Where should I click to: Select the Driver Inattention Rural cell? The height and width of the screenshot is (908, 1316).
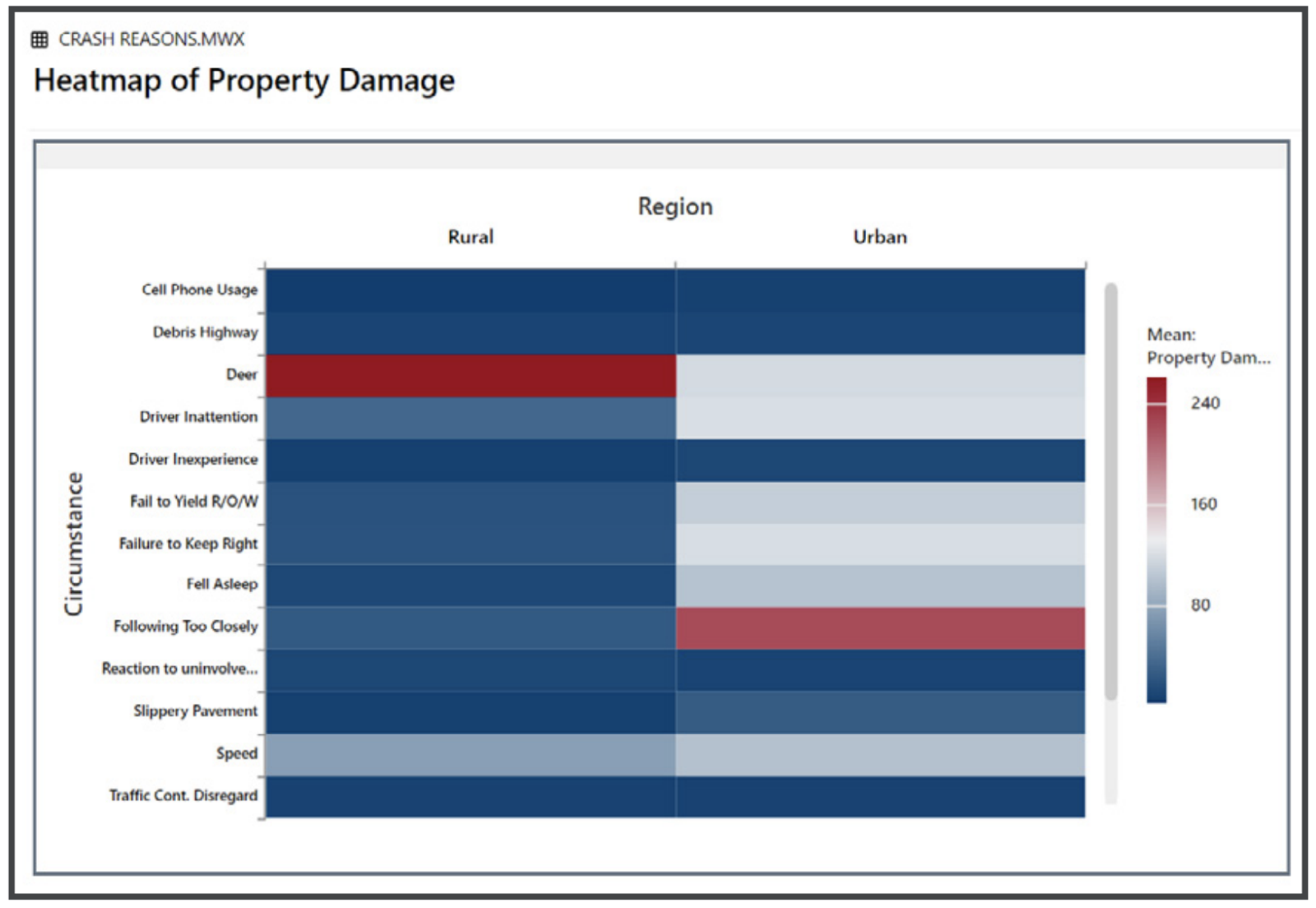470,418
